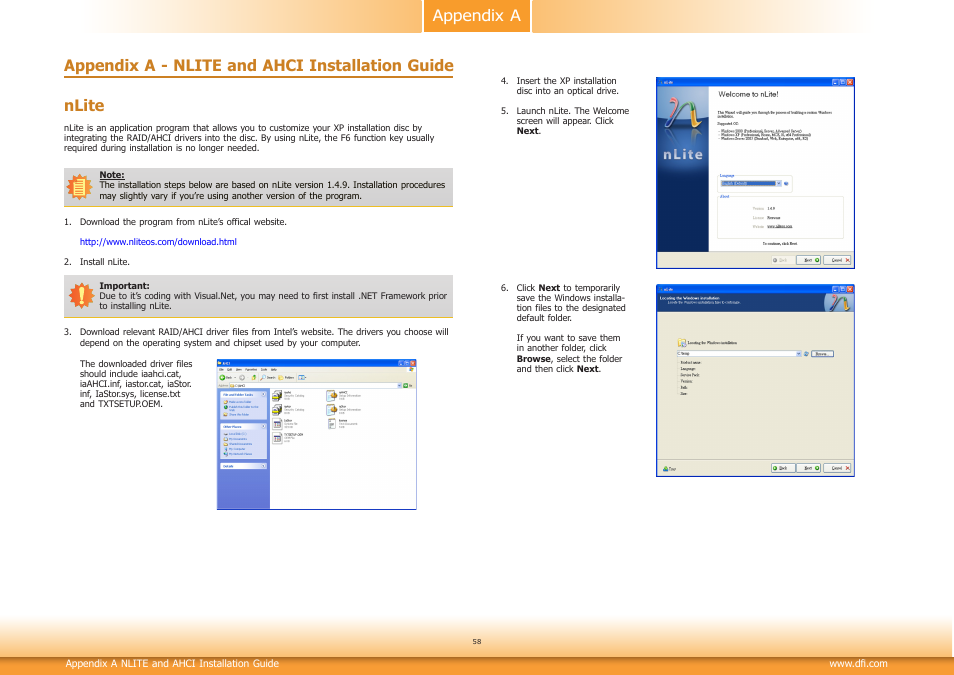
Task: Click Next in the Locating the Windows installation window
Action: click(809, 468)
